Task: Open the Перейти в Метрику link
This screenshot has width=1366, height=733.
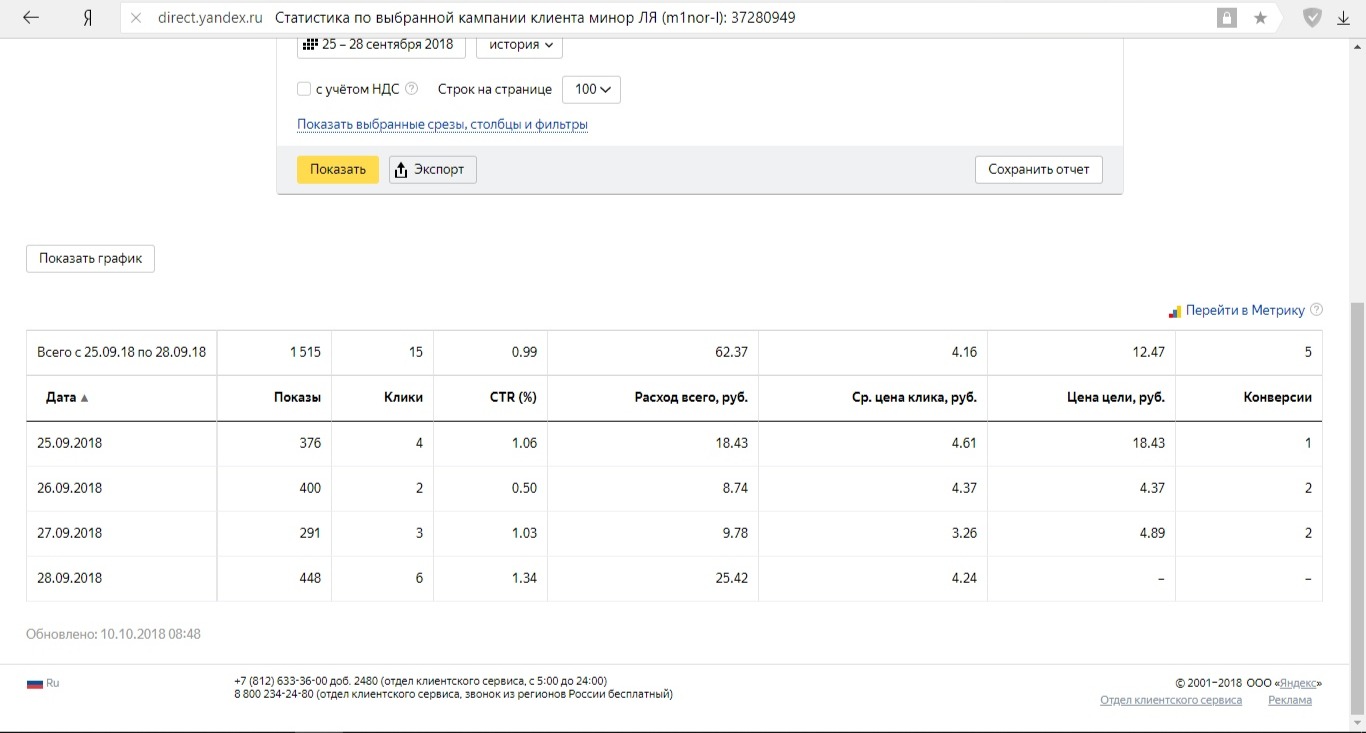Action: [1244, 310]
